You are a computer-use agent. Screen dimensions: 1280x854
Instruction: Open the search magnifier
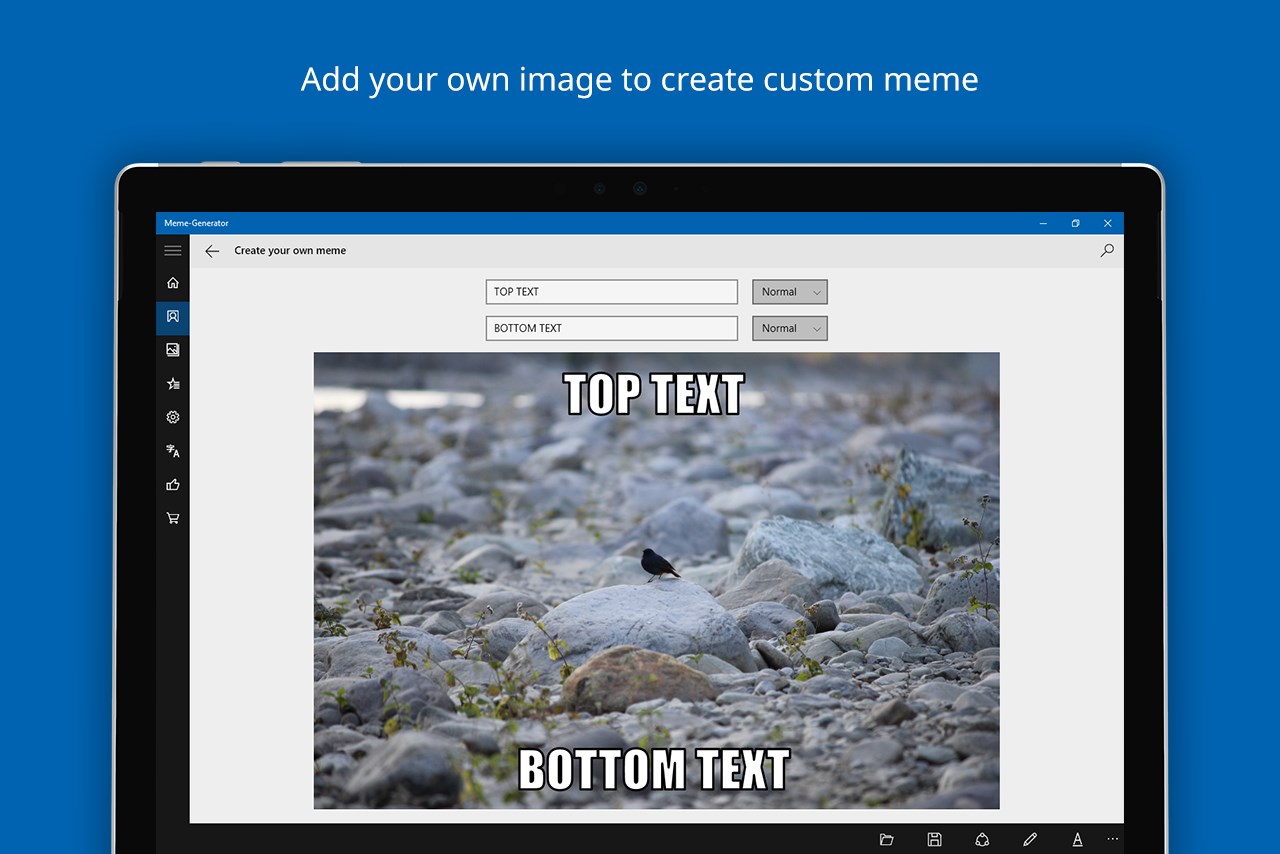coord(1106,251)
